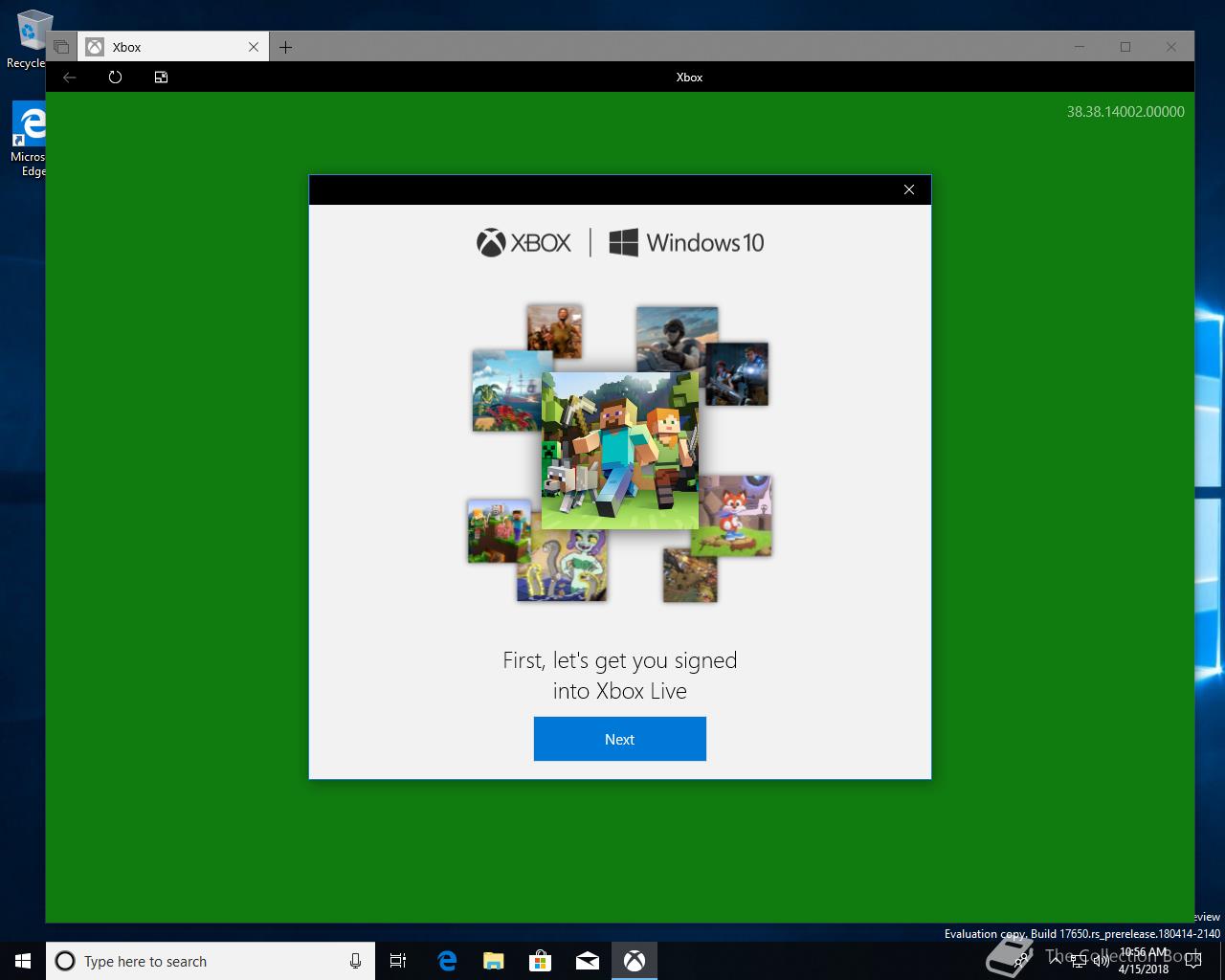The image size is (1225, 980).
Task: Click the taskbar search box
Action: click(x=211, y=961)
